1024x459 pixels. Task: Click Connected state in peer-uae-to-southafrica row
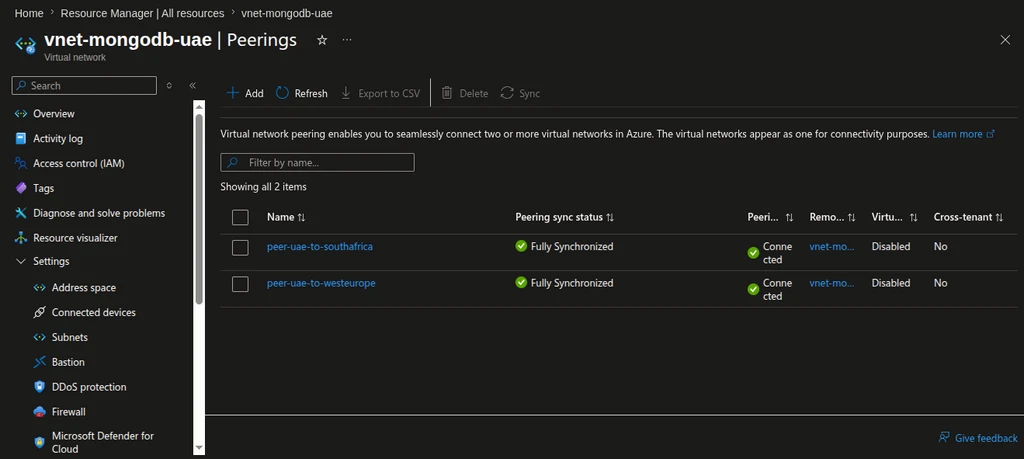(771, 253)
